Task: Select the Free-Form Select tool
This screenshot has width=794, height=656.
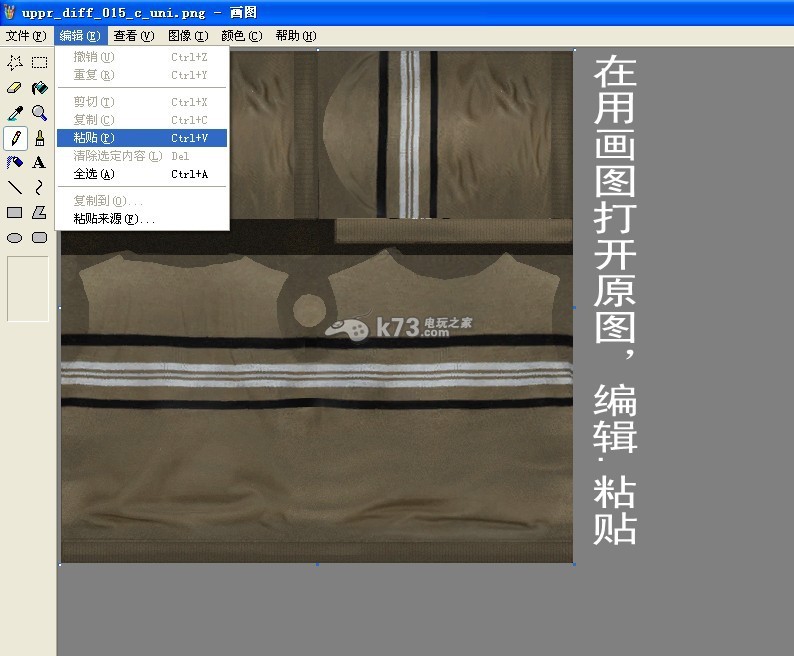Action: 15,62
